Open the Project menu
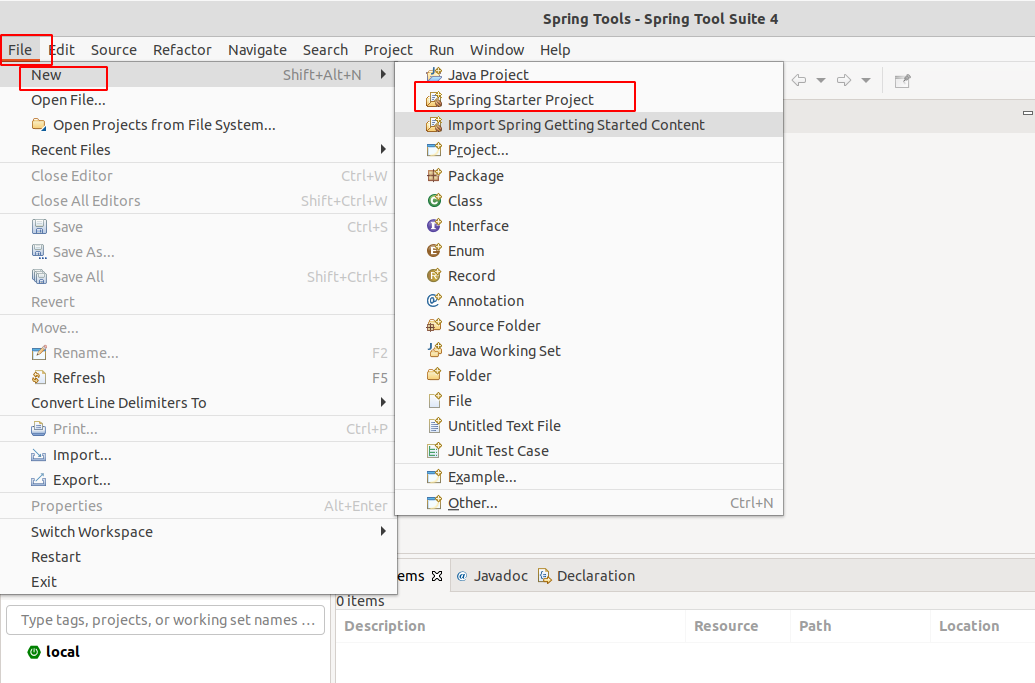 (x=388, y=50)
